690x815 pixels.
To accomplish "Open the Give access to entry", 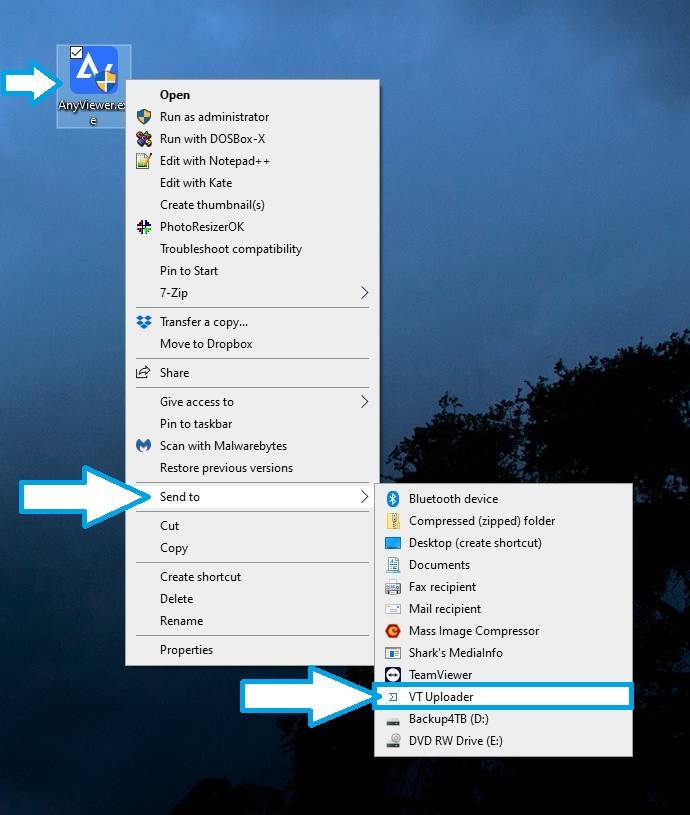I will coord(253,401).
